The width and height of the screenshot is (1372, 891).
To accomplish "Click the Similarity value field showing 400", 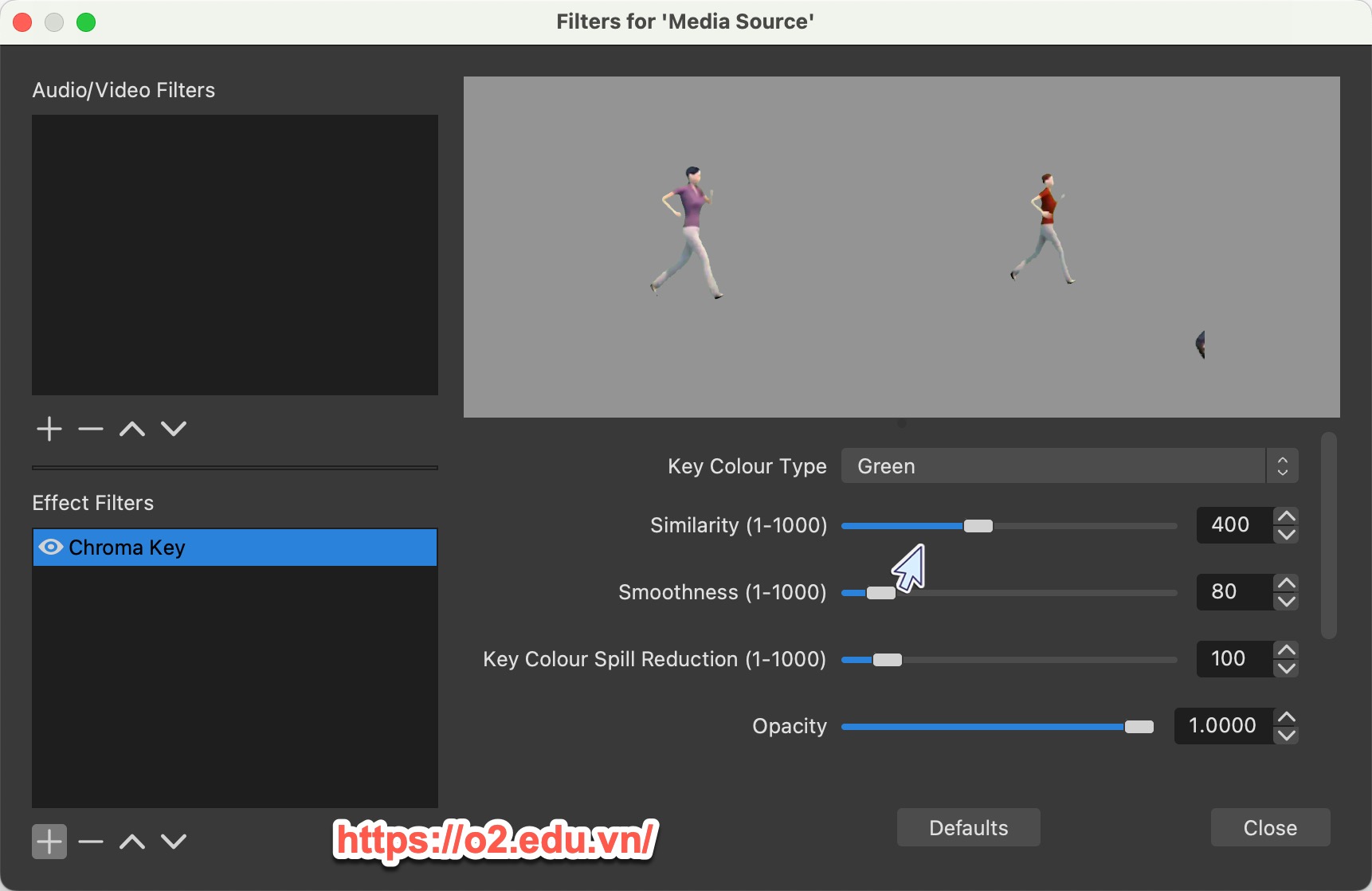I will click(1235, 525).
